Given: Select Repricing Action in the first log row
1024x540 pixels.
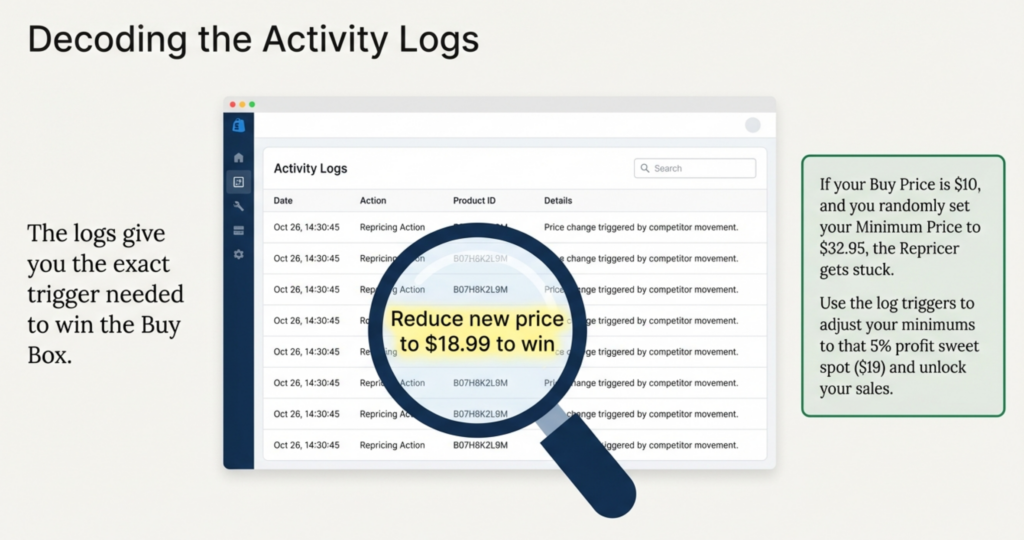Looking at the screenshot, I should coord(392,228).
